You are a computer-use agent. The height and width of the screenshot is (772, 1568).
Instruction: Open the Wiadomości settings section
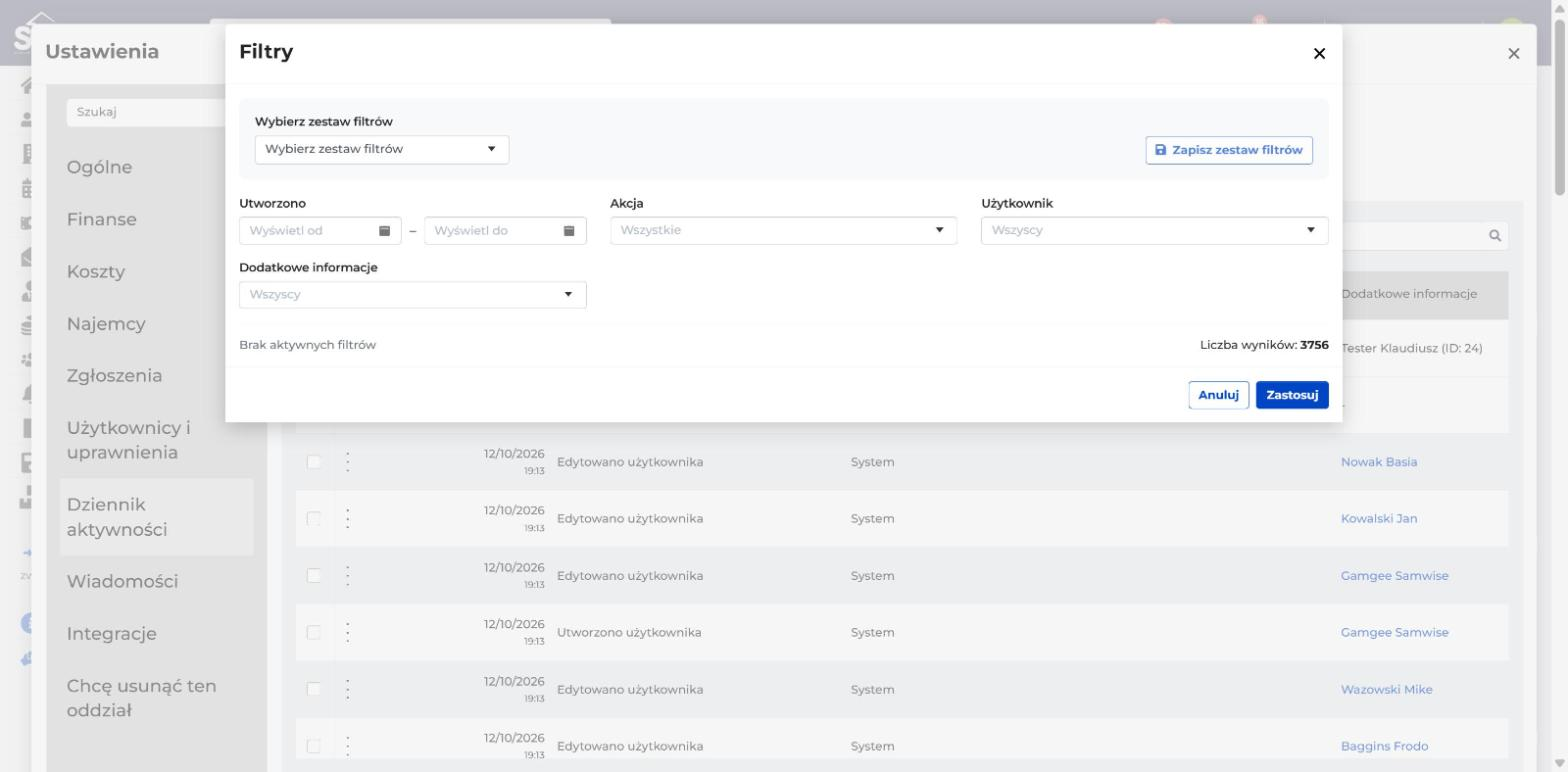pyautogui.click(x=123, y=581)
